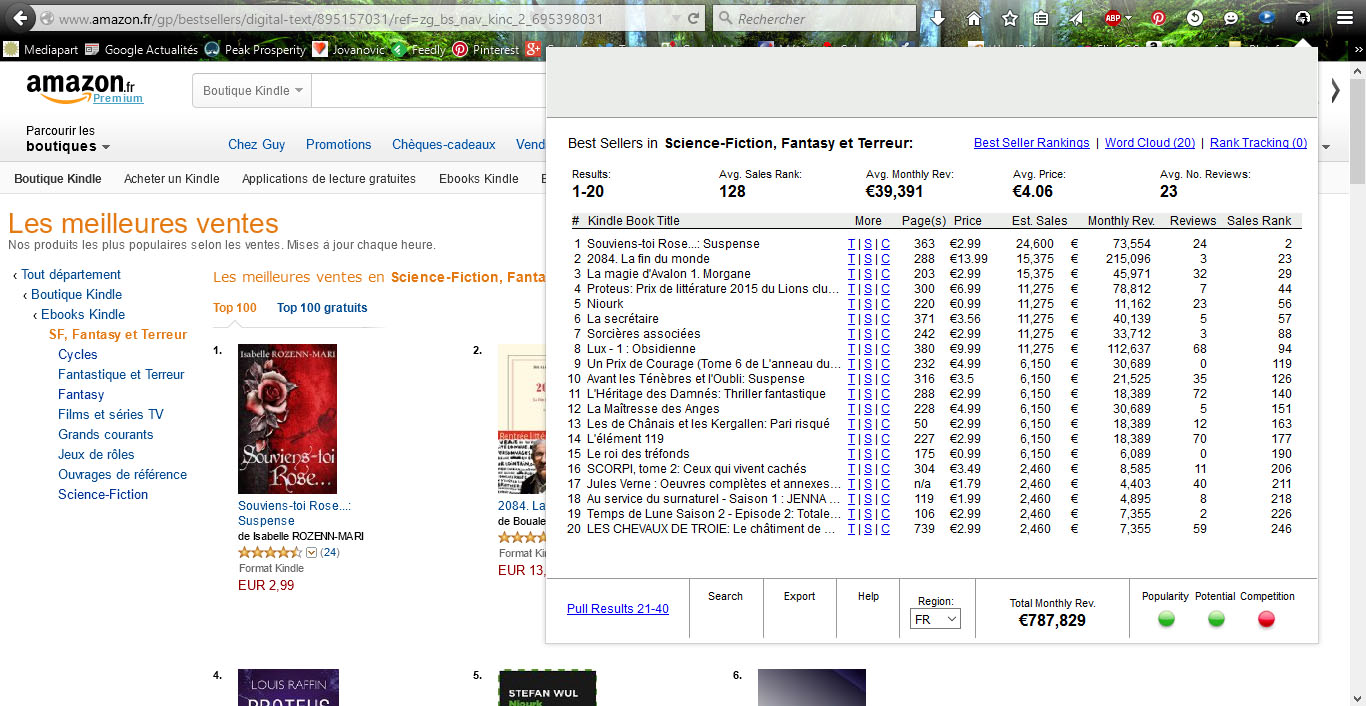The image size is (1366, 706).
Task: Click the Sales Rank column header
Action: point(1259,221)
